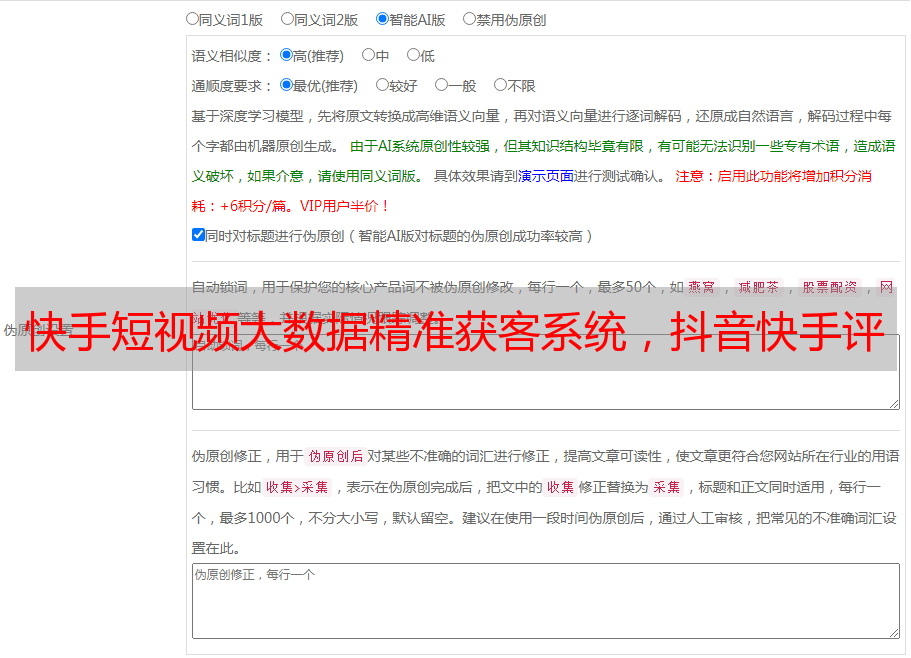Select the 同义词1版 radio option
The image size is (911, 658).
click(x=192, y=19)
